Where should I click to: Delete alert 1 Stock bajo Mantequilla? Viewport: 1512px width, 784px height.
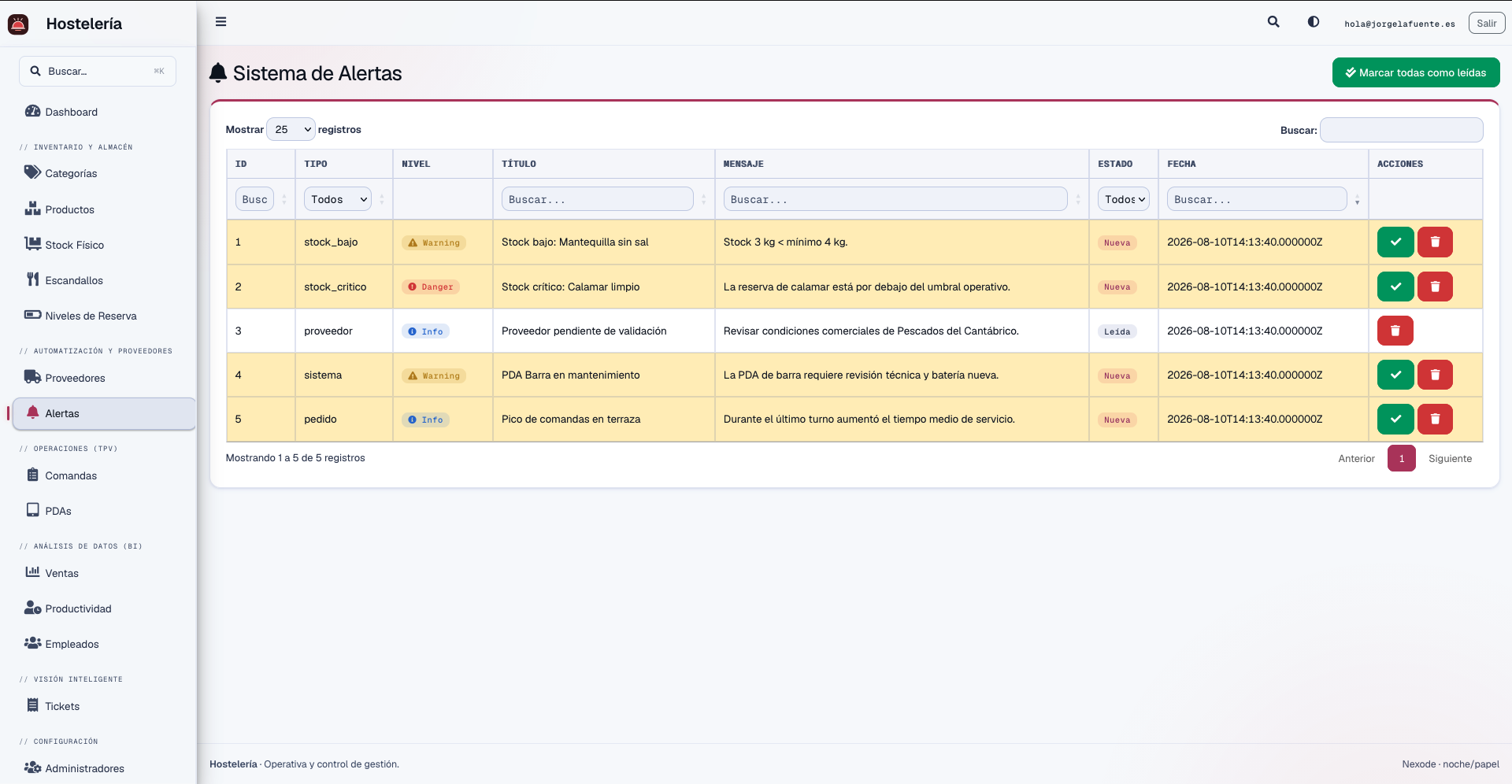[1435, 242]
